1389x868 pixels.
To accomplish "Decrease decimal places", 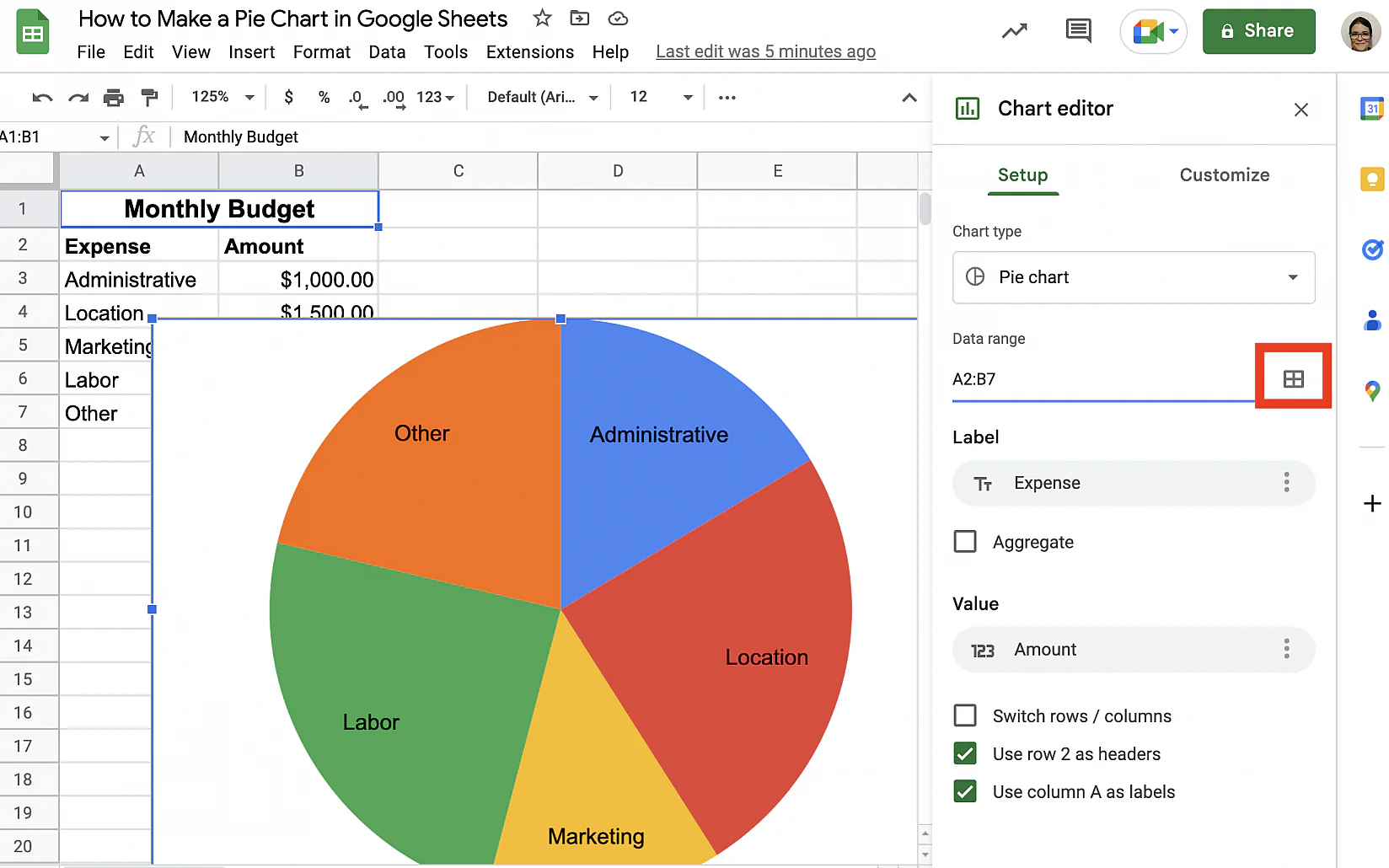I will click(x=357, y=97).
